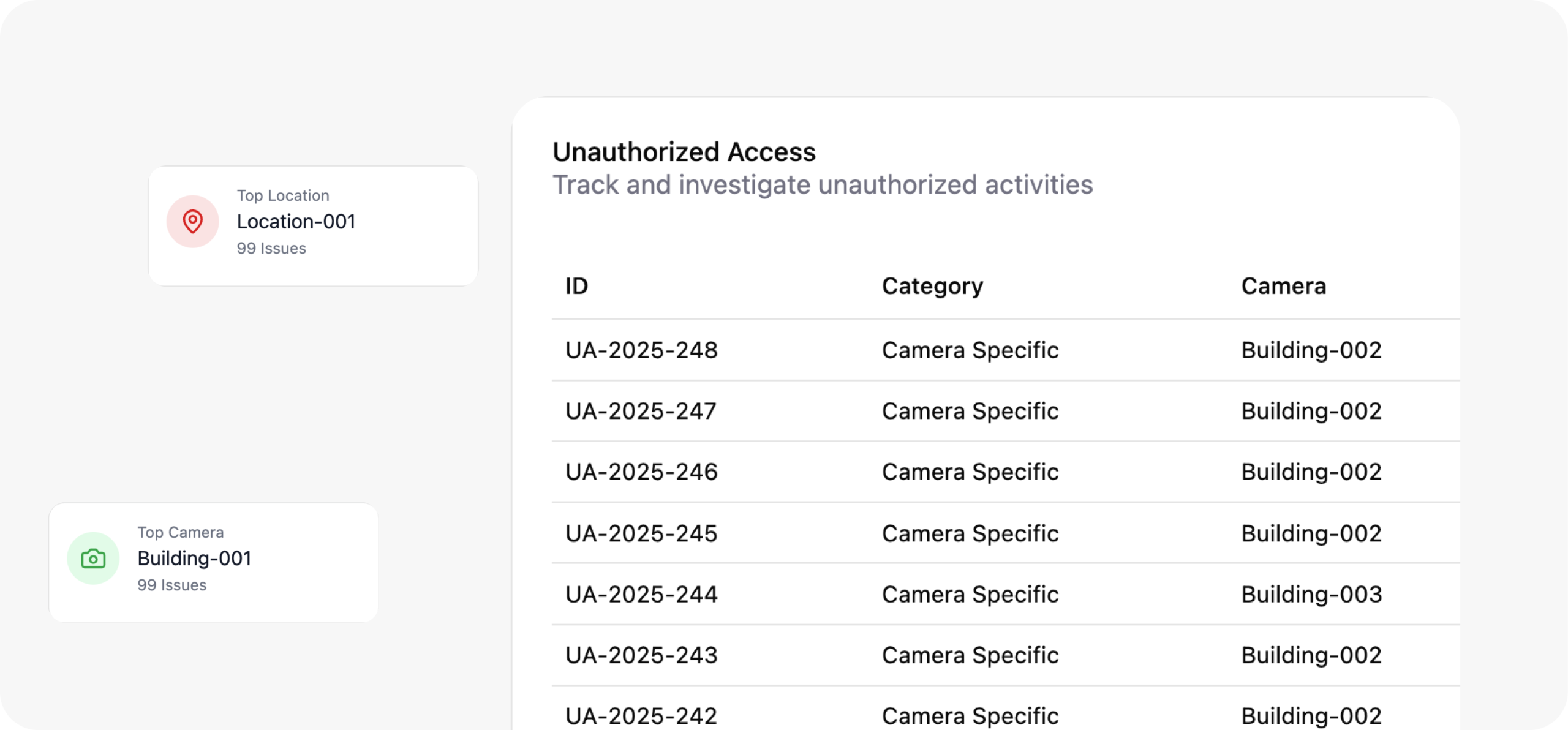Click Building-003 camera cell
1568x730 pixels.
(1311, 594)
